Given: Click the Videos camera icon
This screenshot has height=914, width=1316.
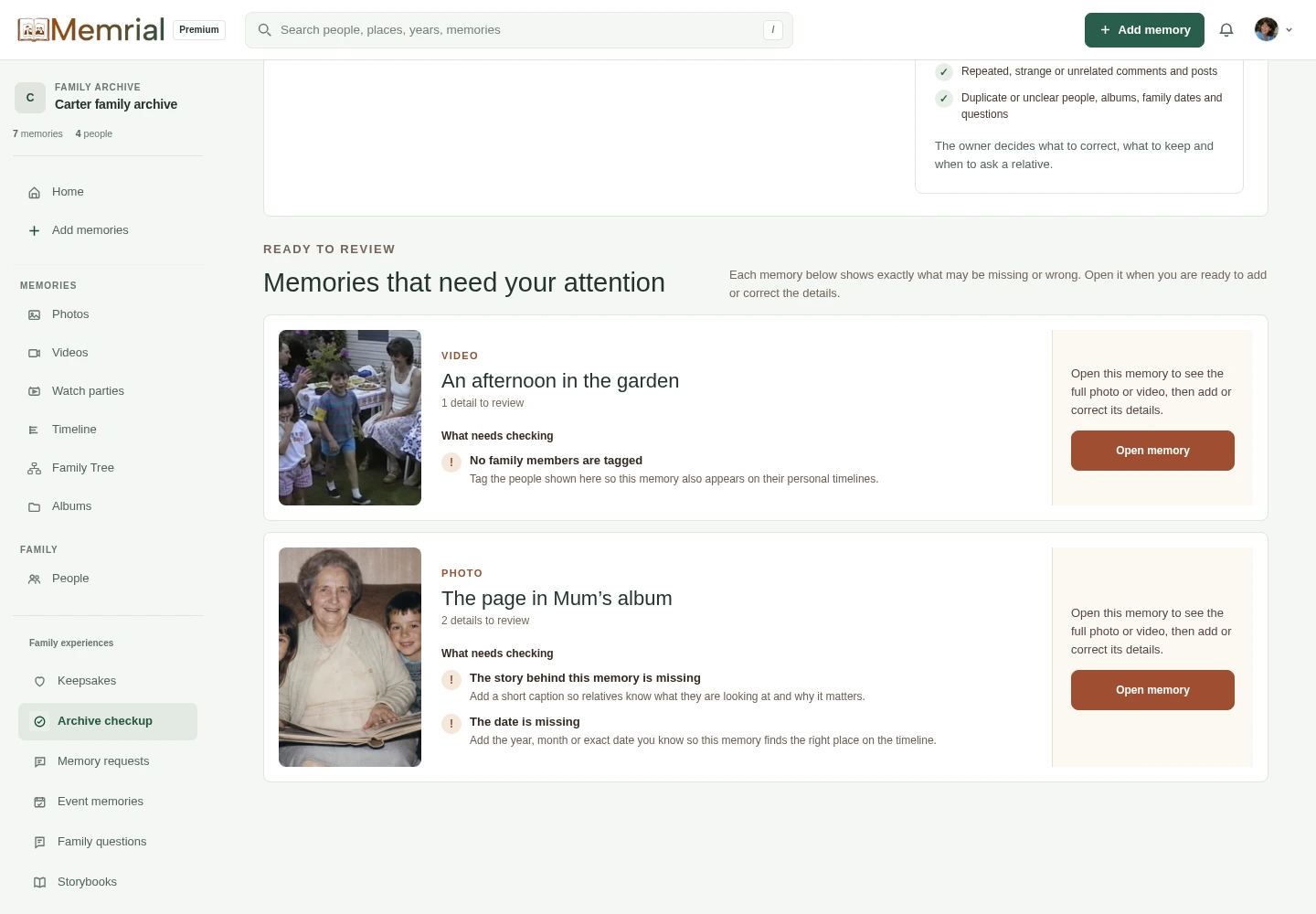Looking at the screenshot, I should pyautogui.click(x=34, y=353).
